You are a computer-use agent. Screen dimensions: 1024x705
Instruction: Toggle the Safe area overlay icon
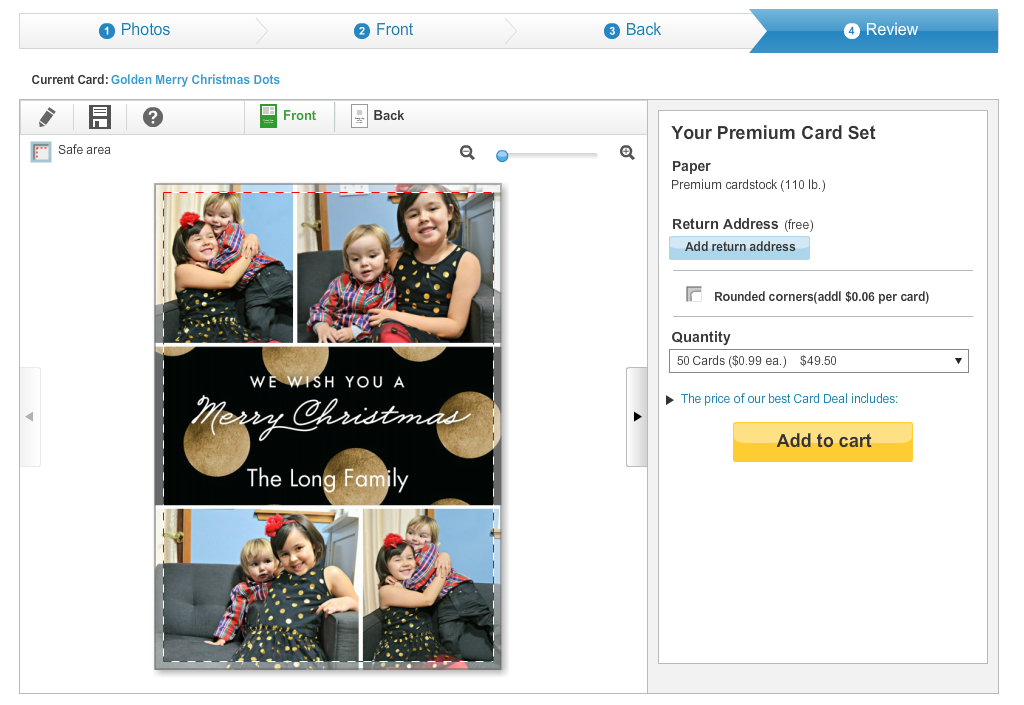click(41, 151)
